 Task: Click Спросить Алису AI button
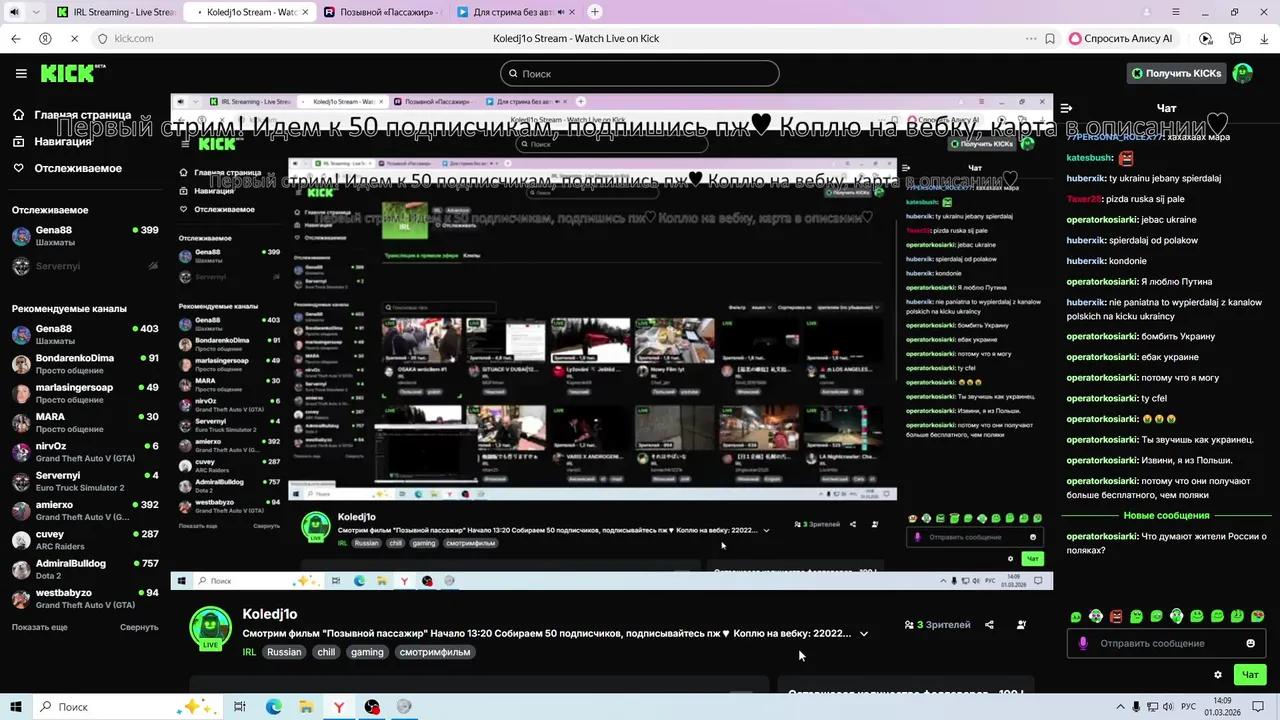click(x=1121, y=38)
